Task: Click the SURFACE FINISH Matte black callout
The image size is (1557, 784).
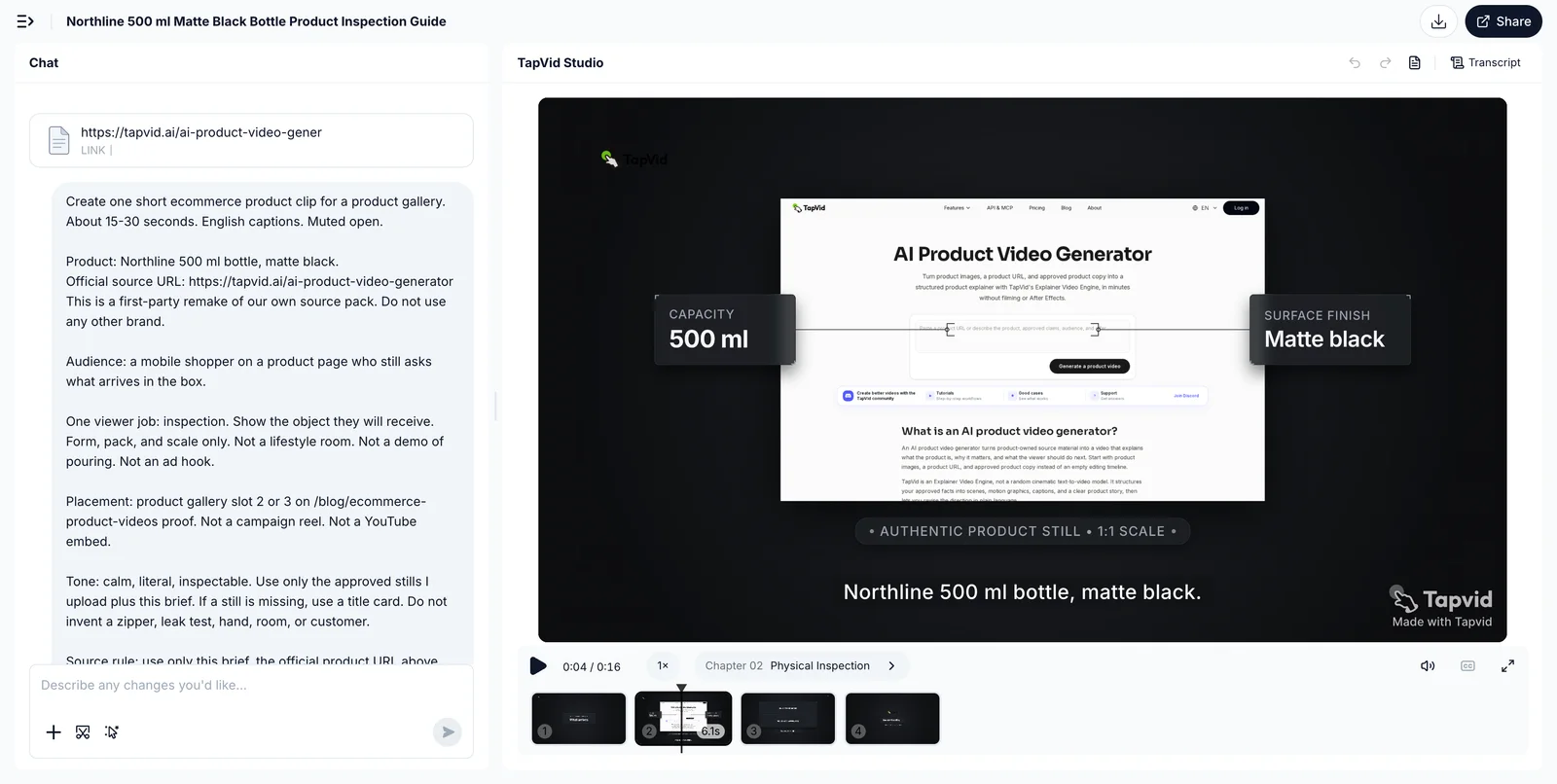Action: pyautogui.click(x=1330, y=330)
